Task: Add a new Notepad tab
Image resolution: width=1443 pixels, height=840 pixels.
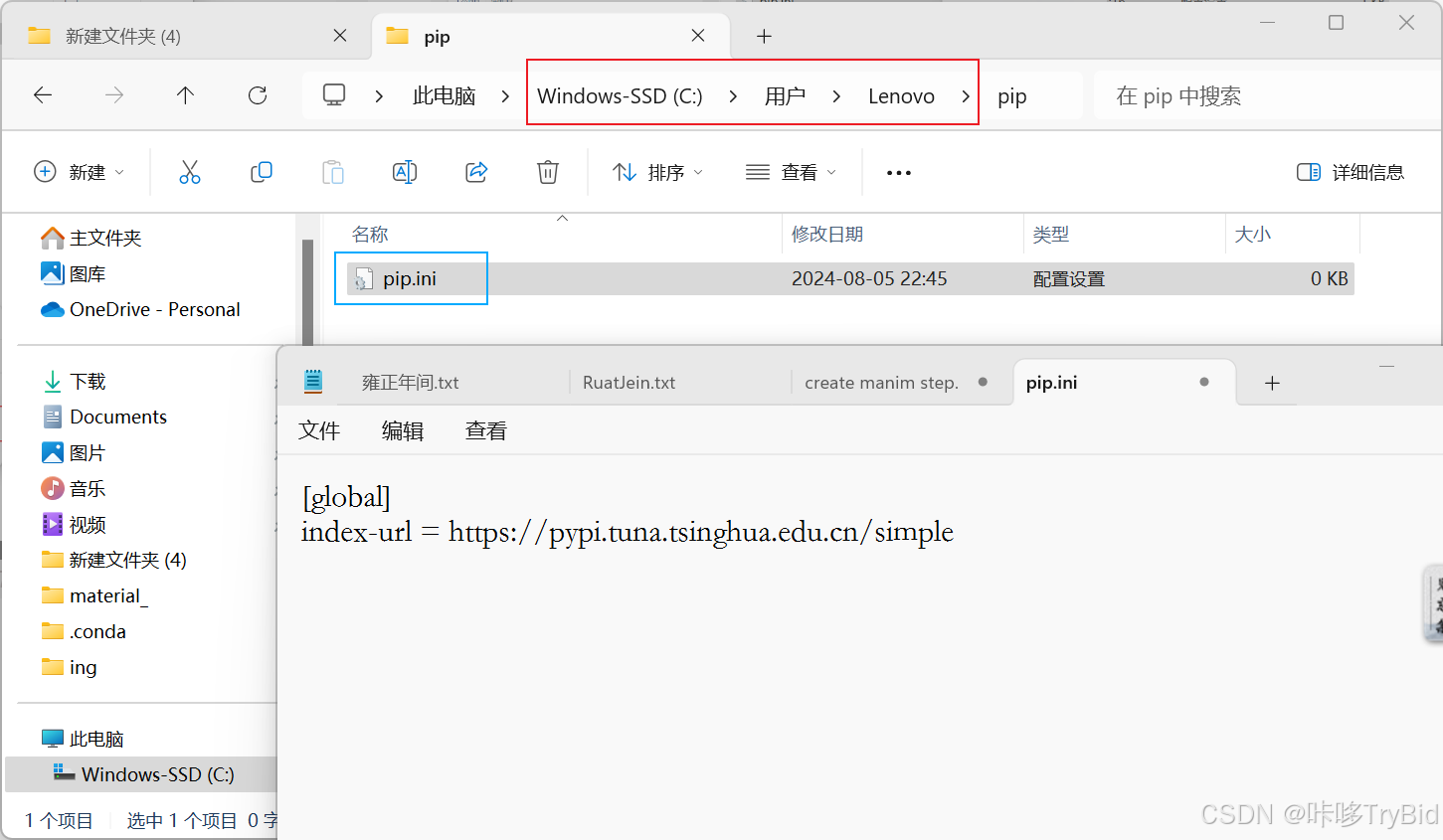Action: click(x=1272, y=384)
